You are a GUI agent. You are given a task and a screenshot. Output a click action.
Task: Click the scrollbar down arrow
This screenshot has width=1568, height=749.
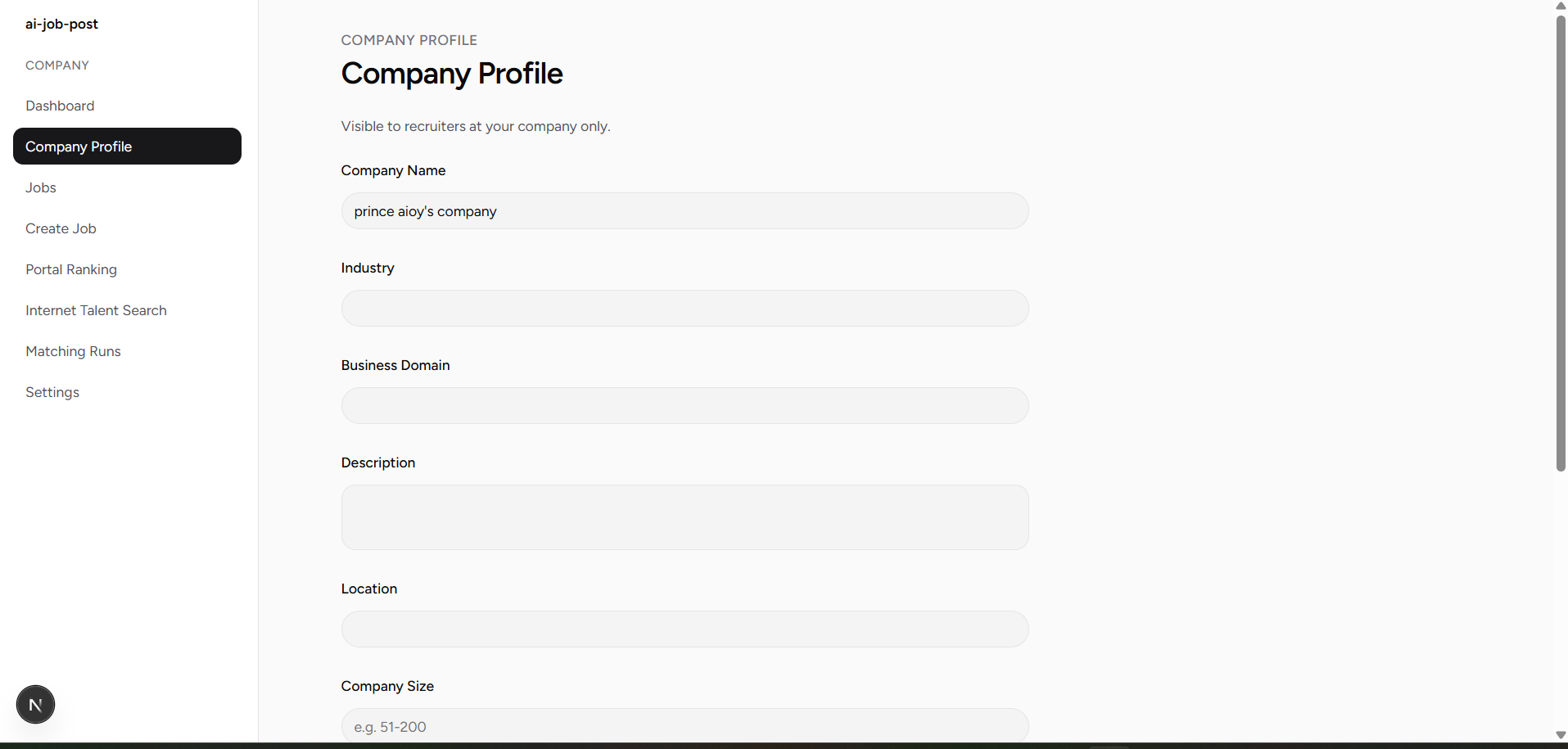1561,735
